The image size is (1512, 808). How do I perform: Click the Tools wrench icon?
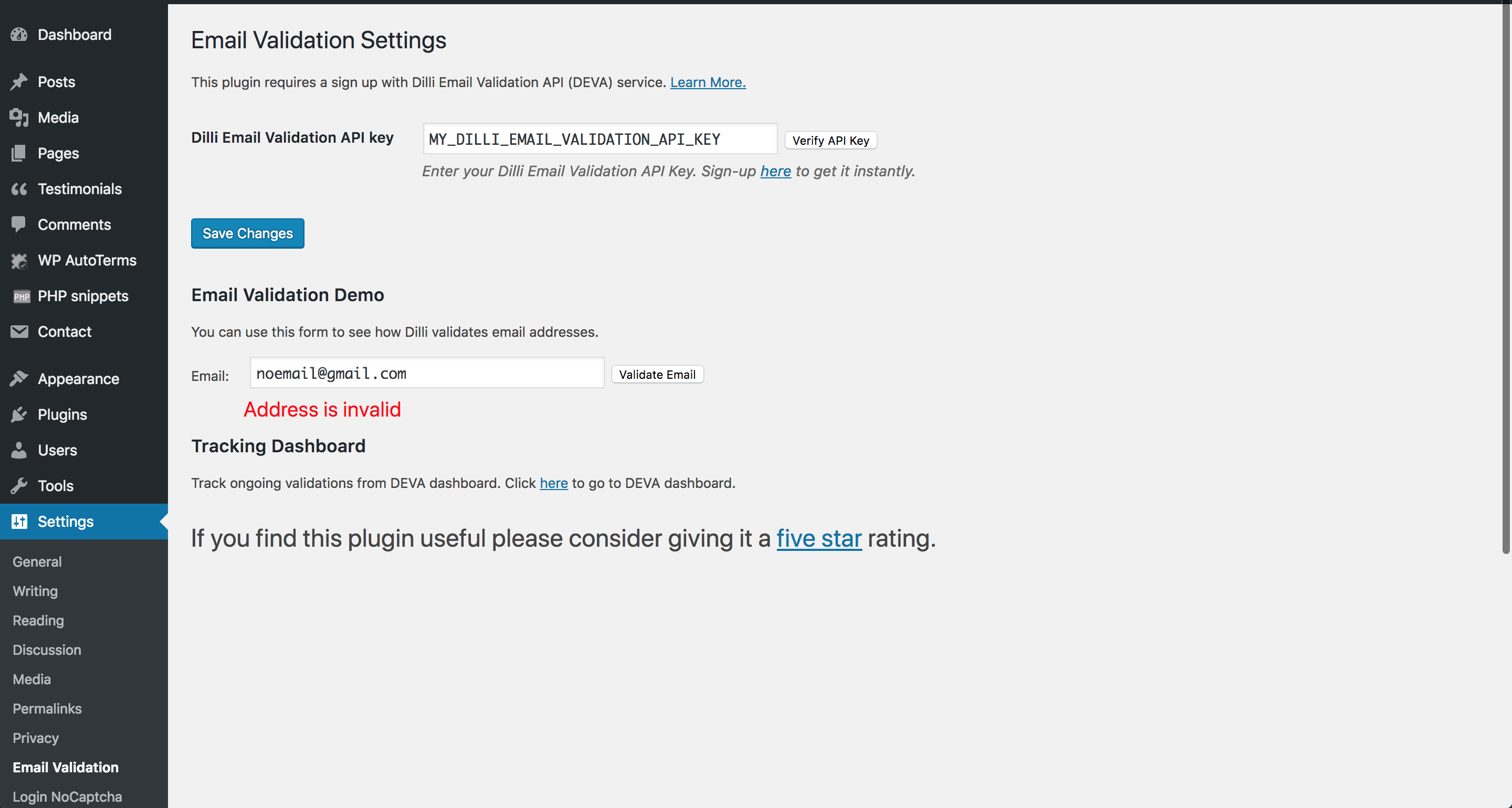pyautogui.click(x=19, y=486)
